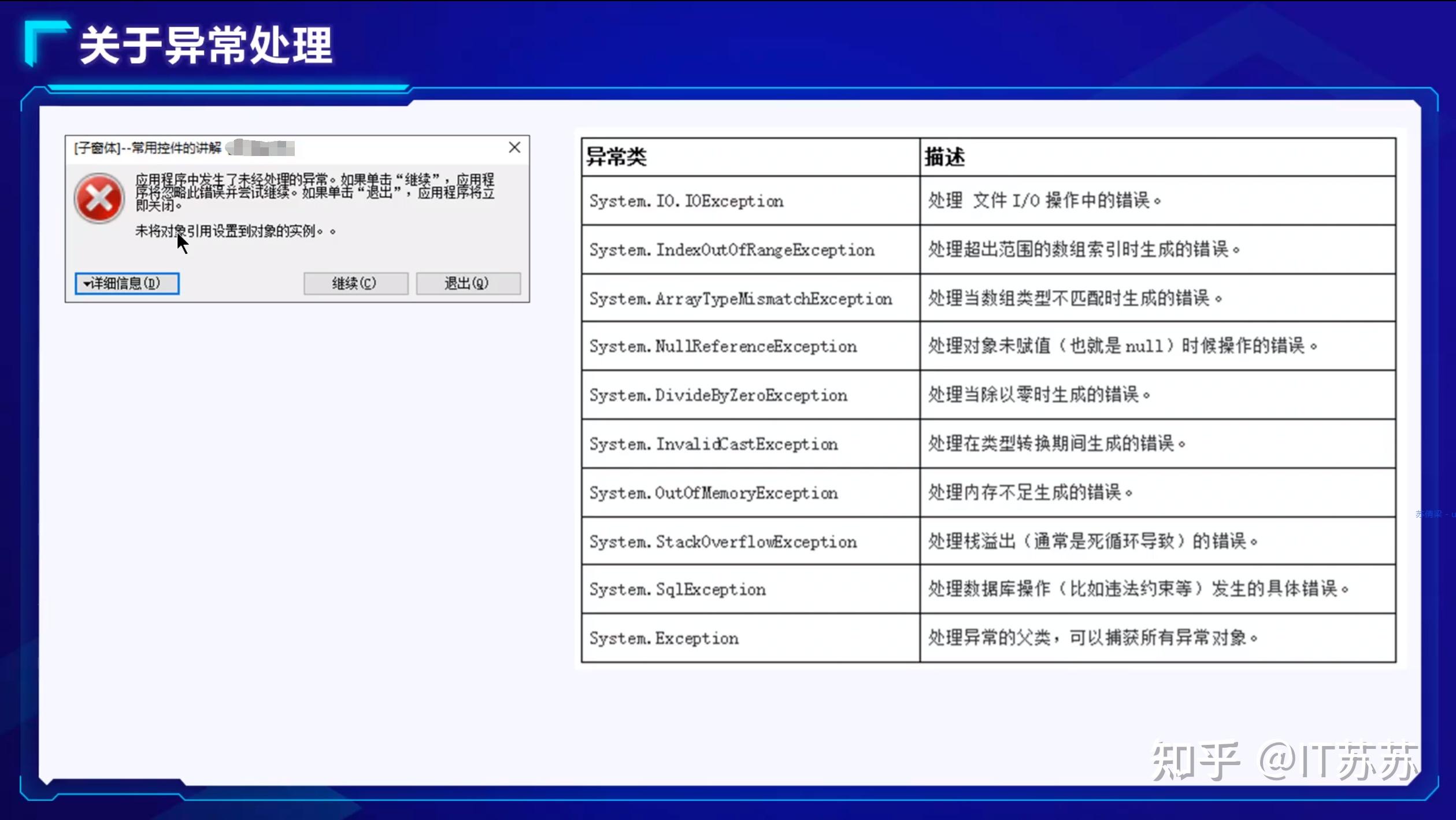The image size is (1456, 820).
Task: Select the System.InvalidCastException table row
Action: (x=713, y=444)
